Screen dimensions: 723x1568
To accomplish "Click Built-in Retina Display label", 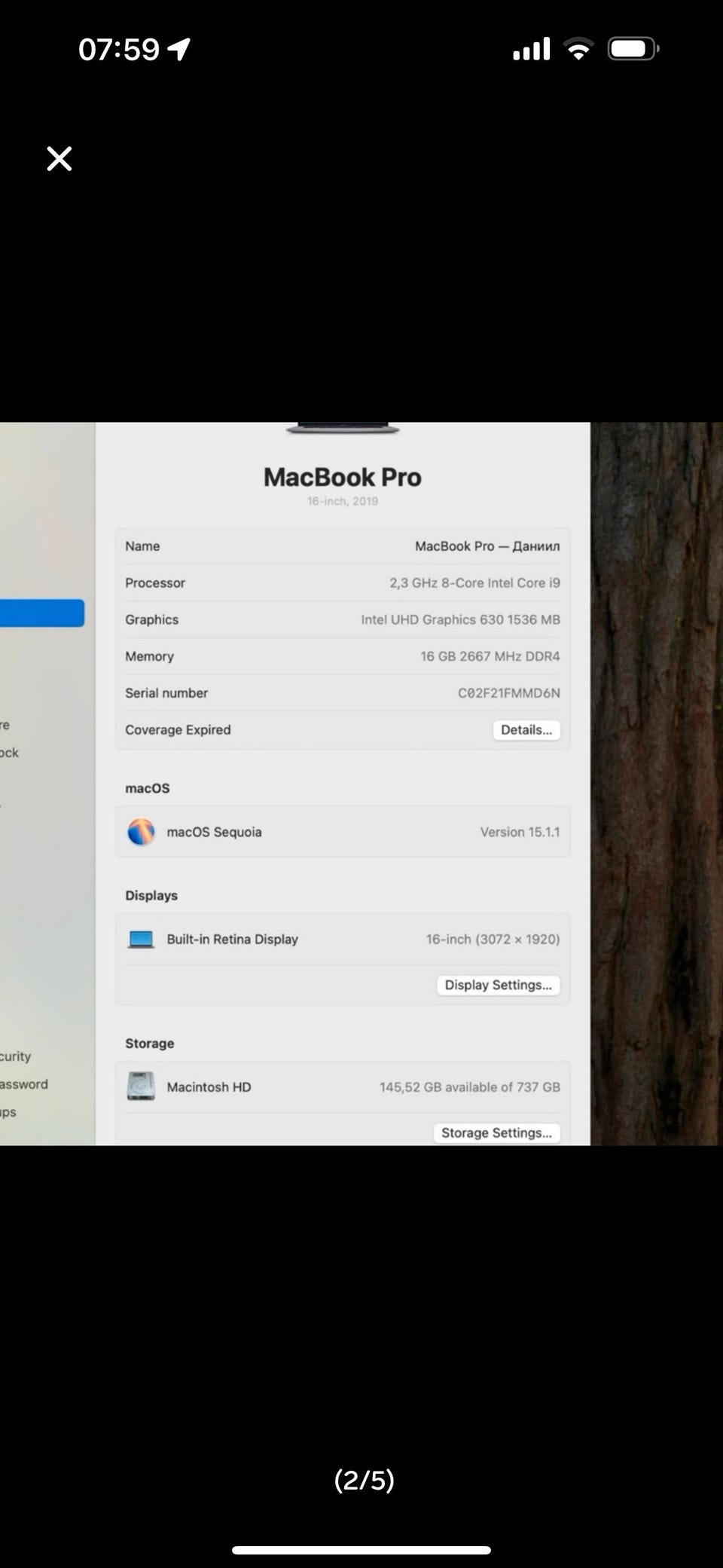I will tap(233, 940).
